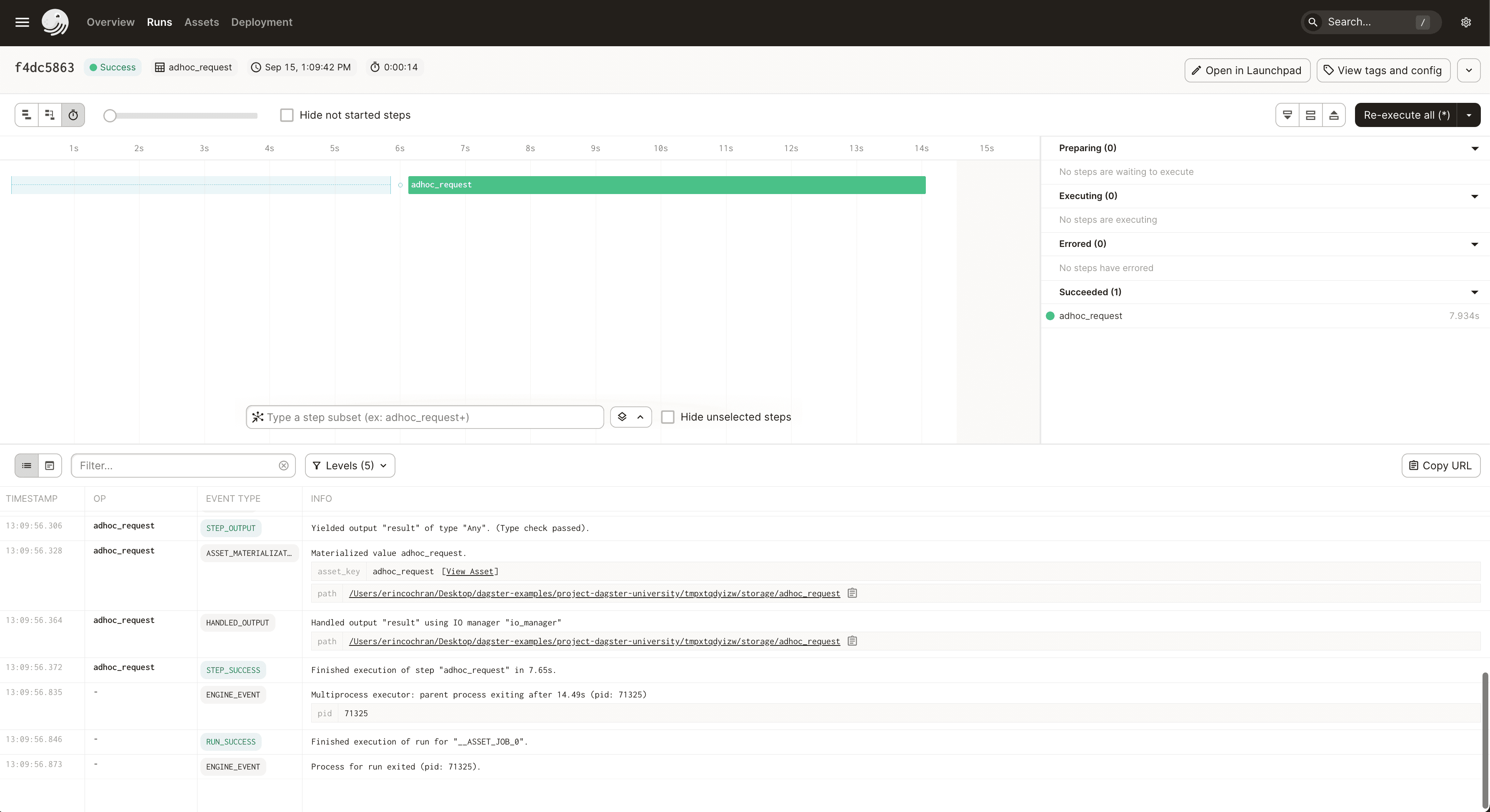Enable the Hide unselected steps checkbox

668,417
